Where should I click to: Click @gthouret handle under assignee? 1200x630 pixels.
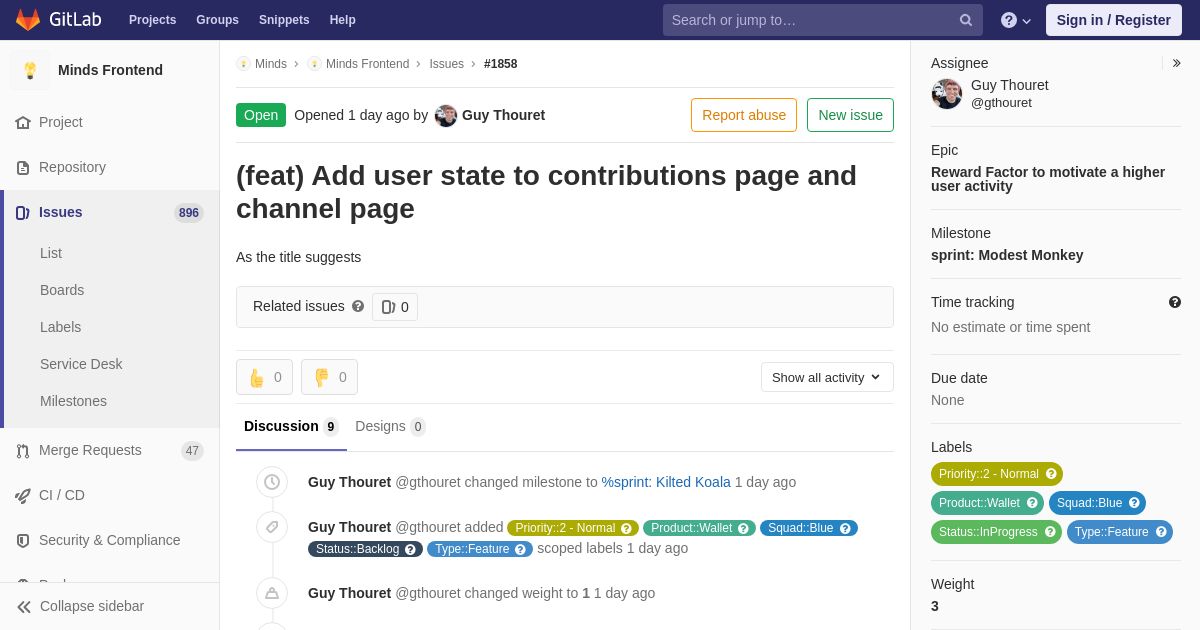tap(1001, 103)
